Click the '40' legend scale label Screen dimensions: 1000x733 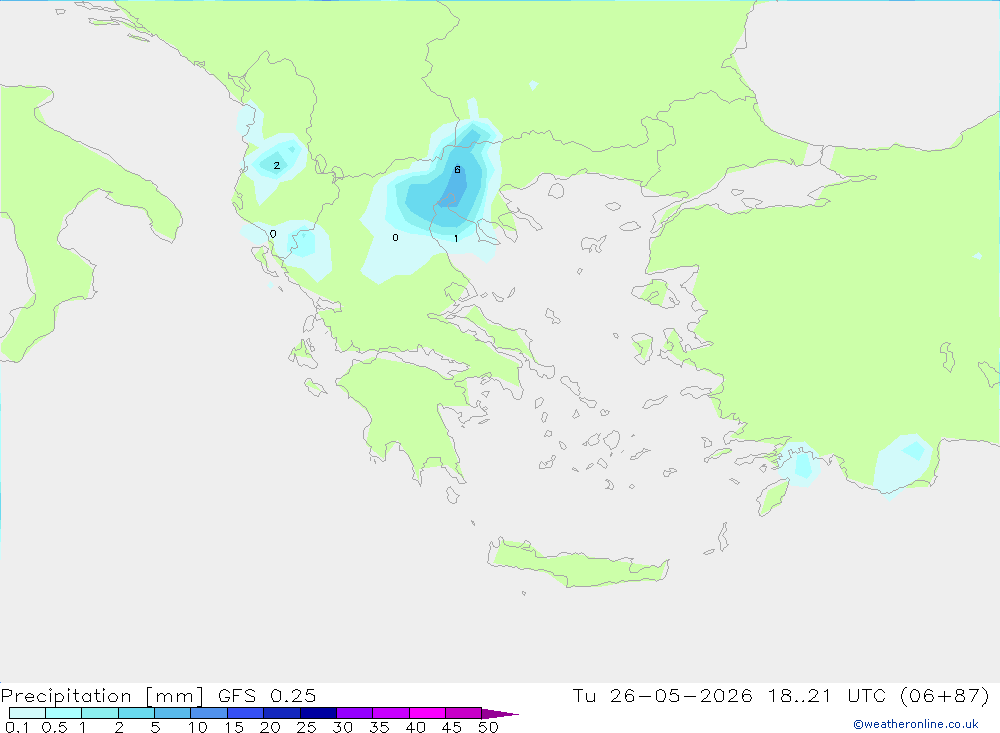[x=416, y=727]
